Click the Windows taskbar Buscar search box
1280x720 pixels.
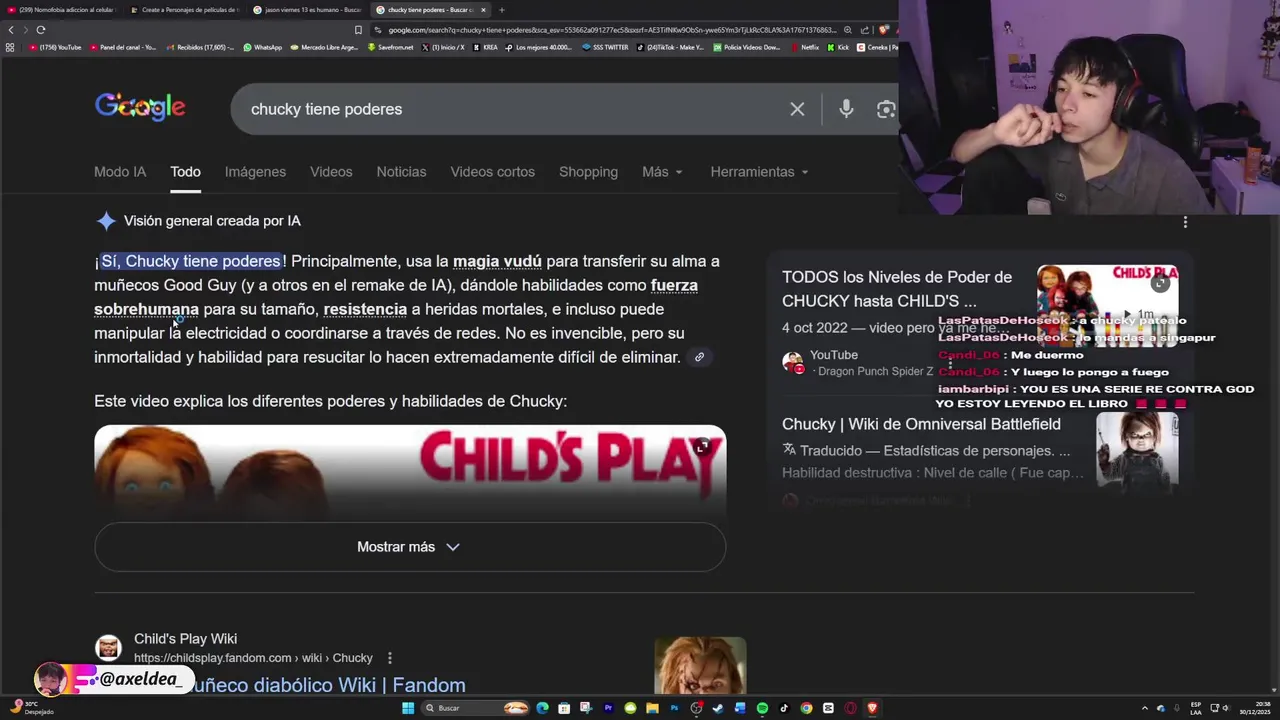475,708
